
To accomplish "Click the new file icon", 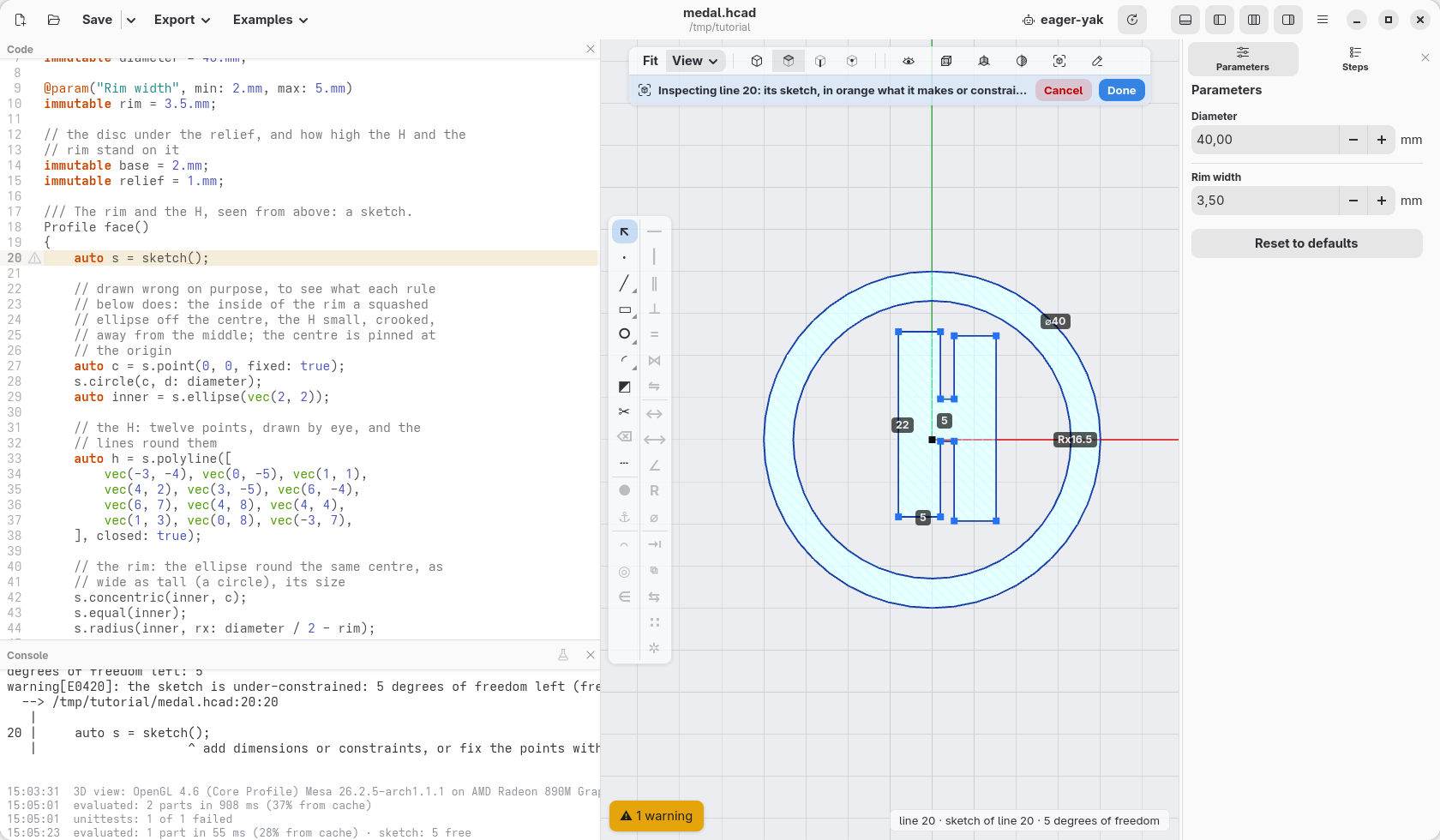I will click(21, 20).
